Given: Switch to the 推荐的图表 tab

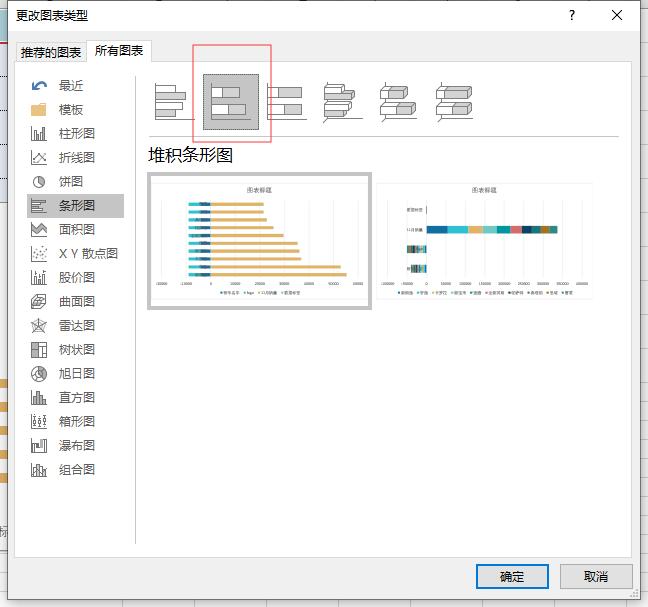Looking at the screenshot, I should pos(51,52).
